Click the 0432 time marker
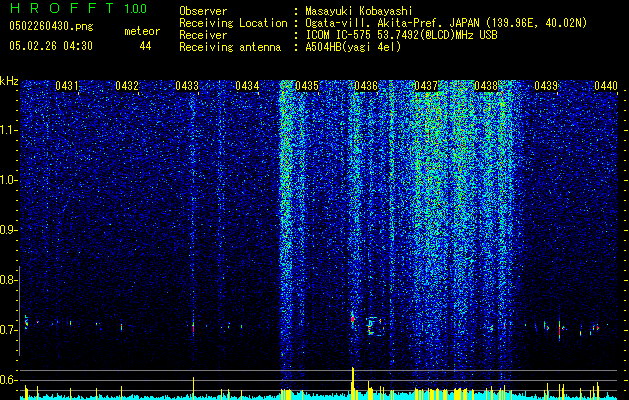Image resolution: width=629 pixels, height=400 pixels. [127, 86]
